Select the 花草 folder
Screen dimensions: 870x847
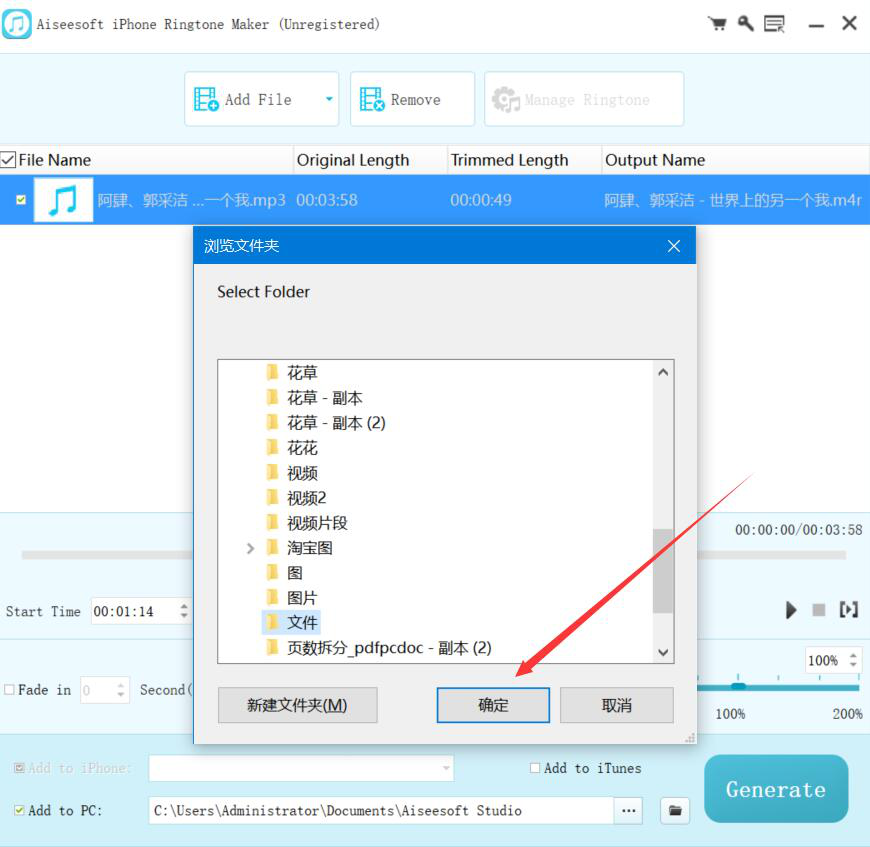[x=302, y=373]
